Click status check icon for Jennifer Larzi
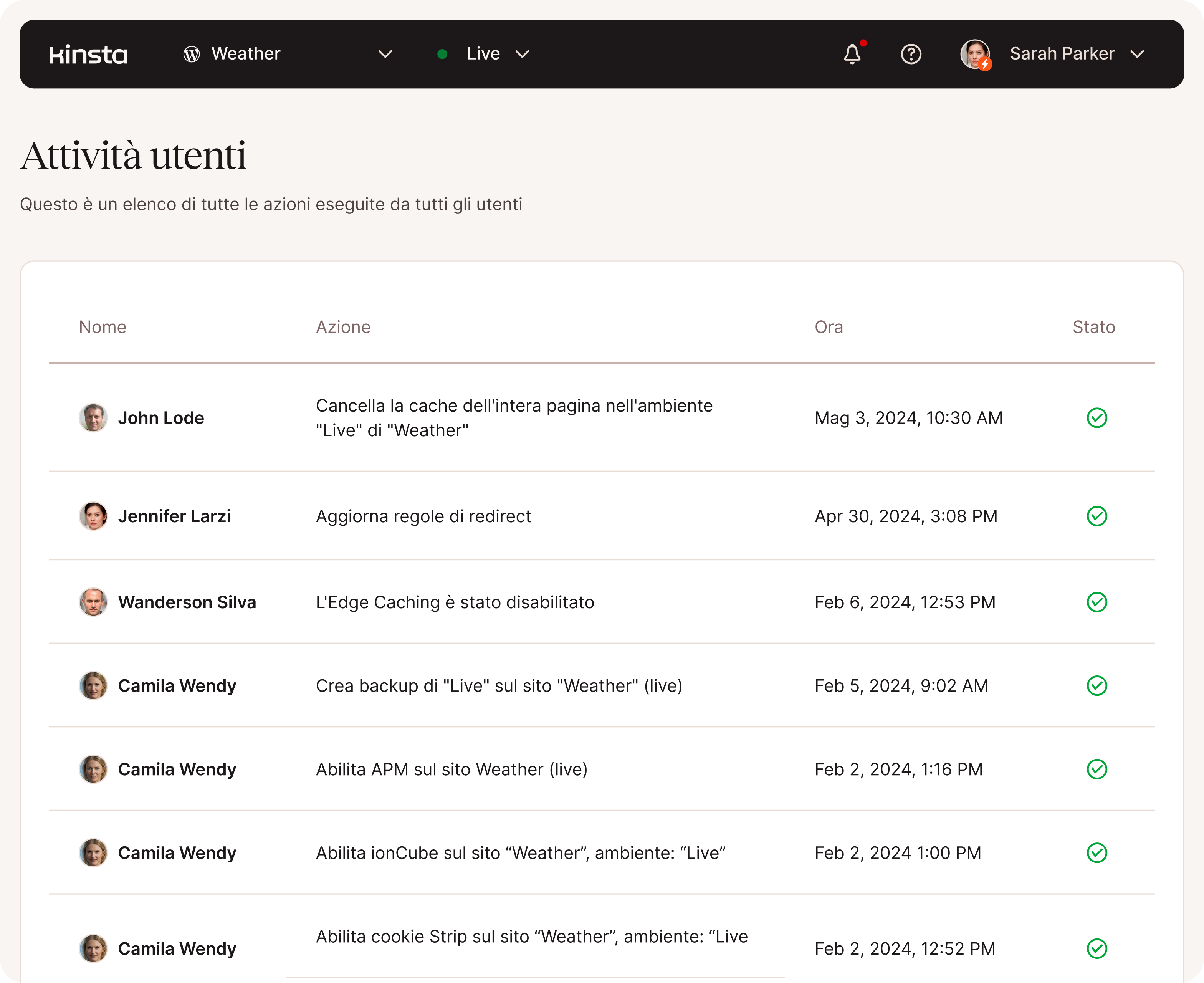Screen dimensions: 1204x983 point(1096,516)
